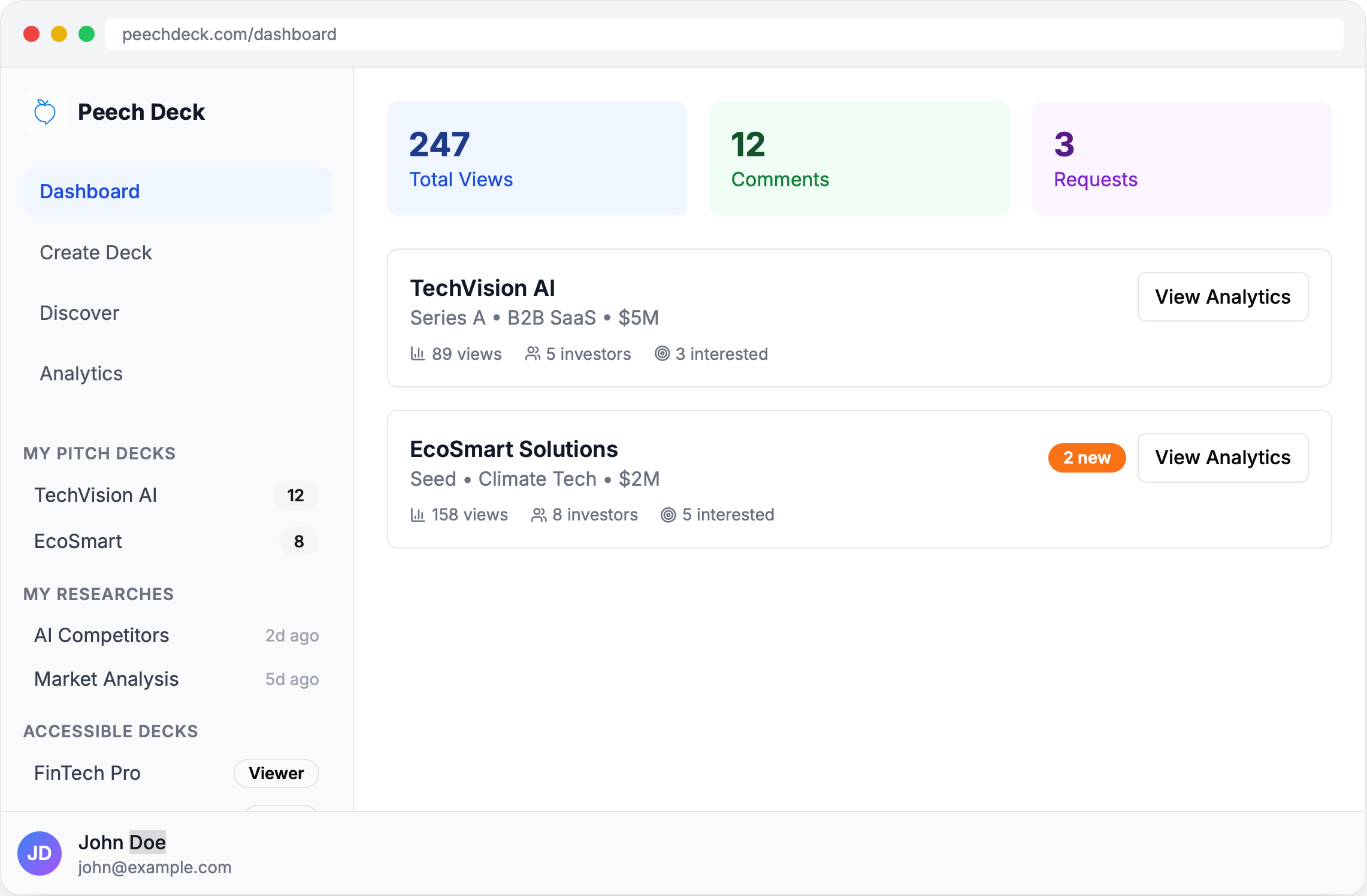1367x896 pixels.
Task: Click the Peech Deck peach logo icon
Action: [45, 112]
